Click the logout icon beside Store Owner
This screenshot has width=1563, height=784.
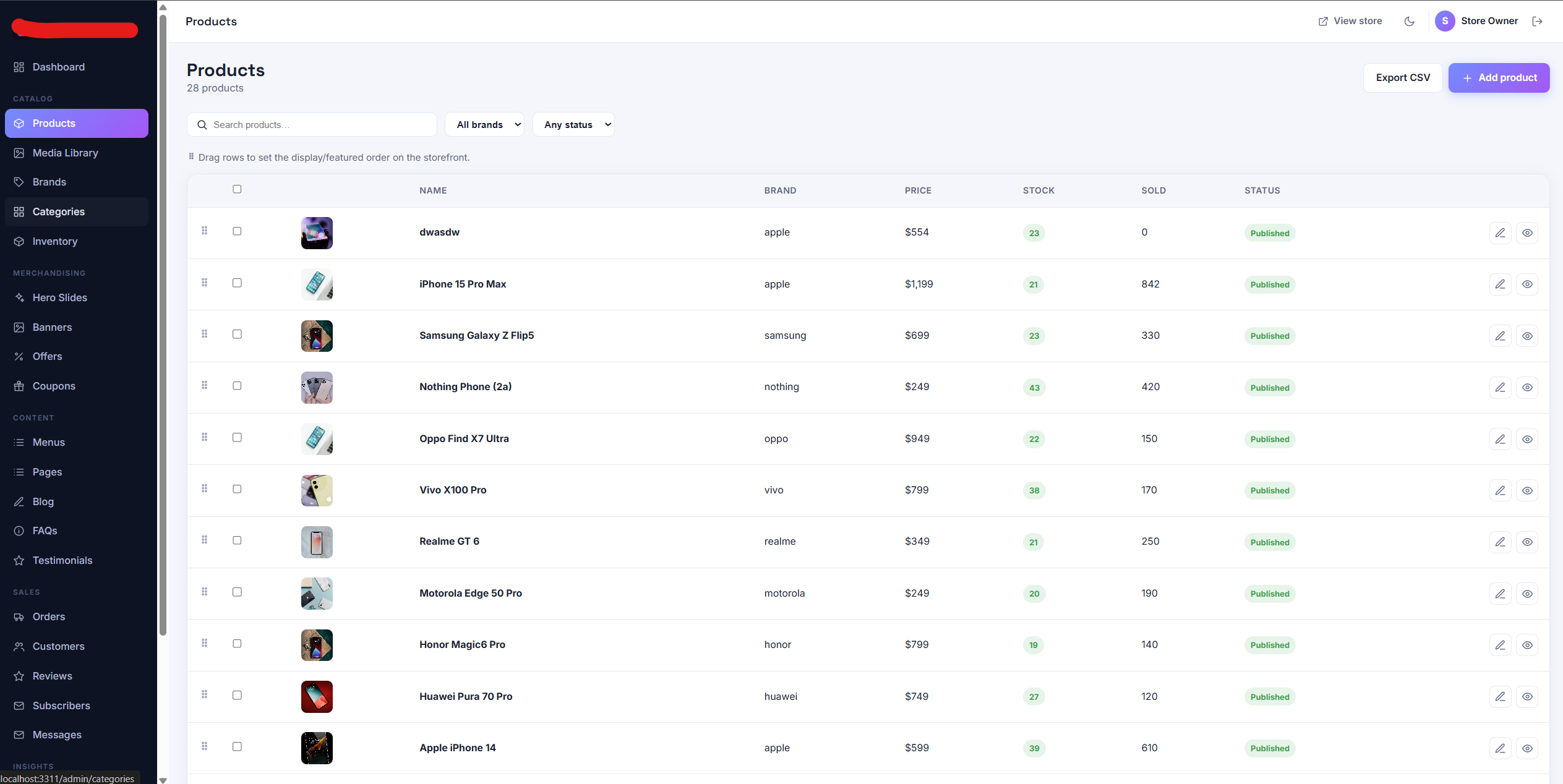[1537, 21]
